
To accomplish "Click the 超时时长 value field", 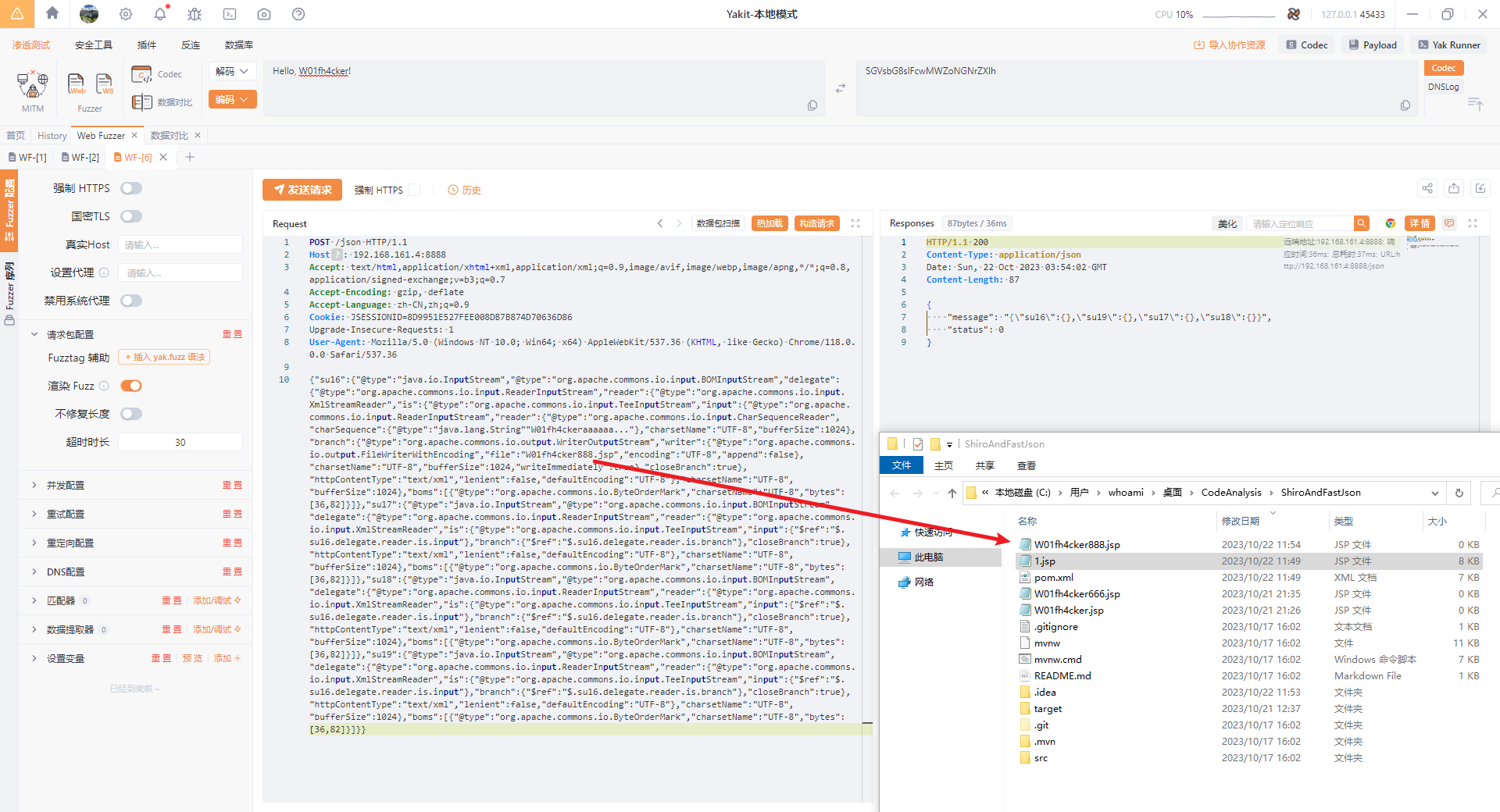I will tap(180, 442).
